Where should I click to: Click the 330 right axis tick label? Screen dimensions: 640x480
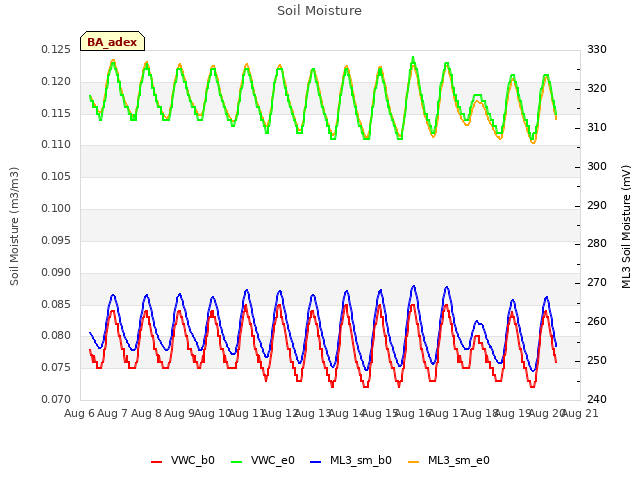(597, 49)
